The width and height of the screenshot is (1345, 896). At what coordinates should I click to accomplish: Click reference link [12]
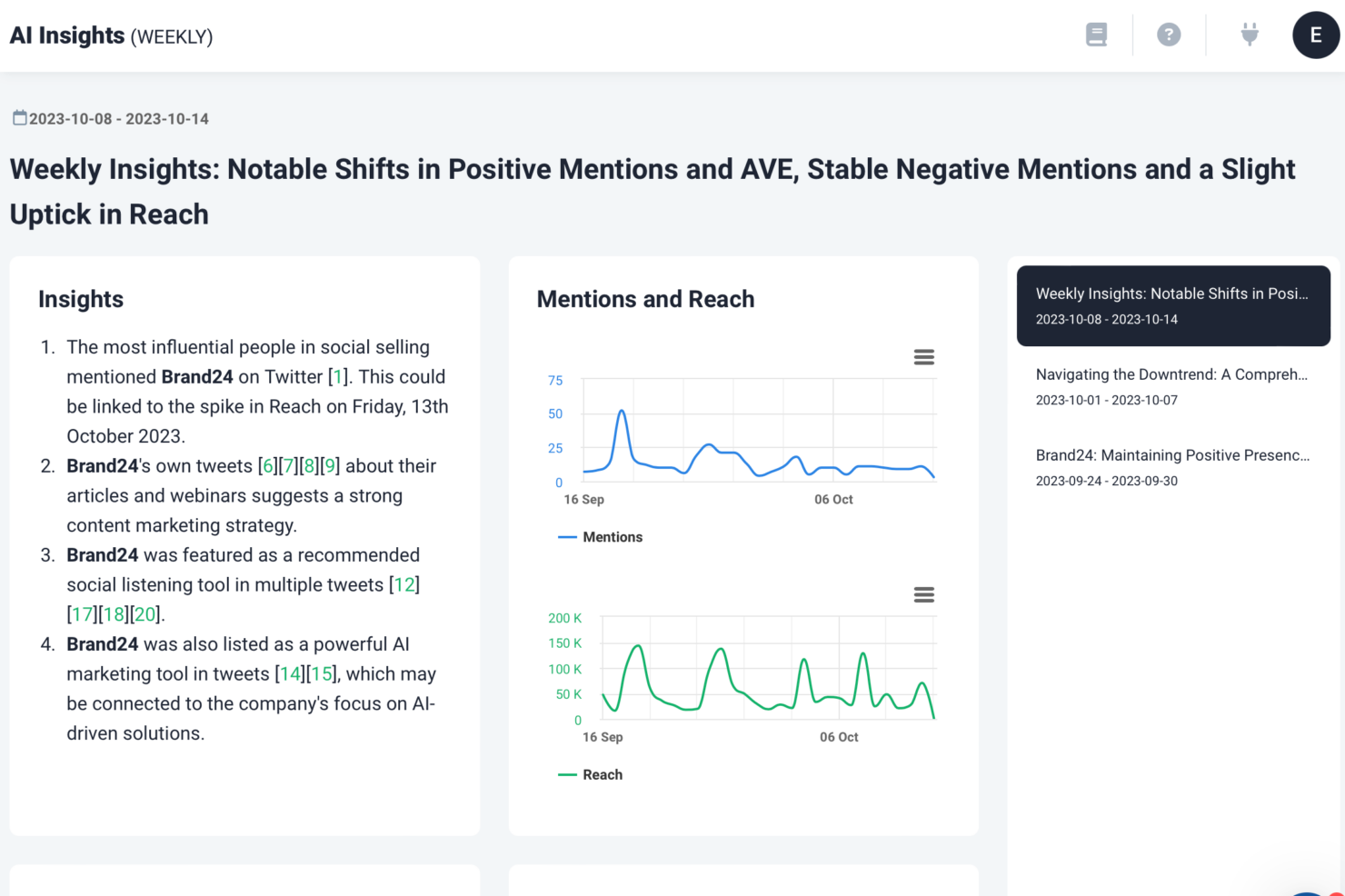tap(404, 585)
